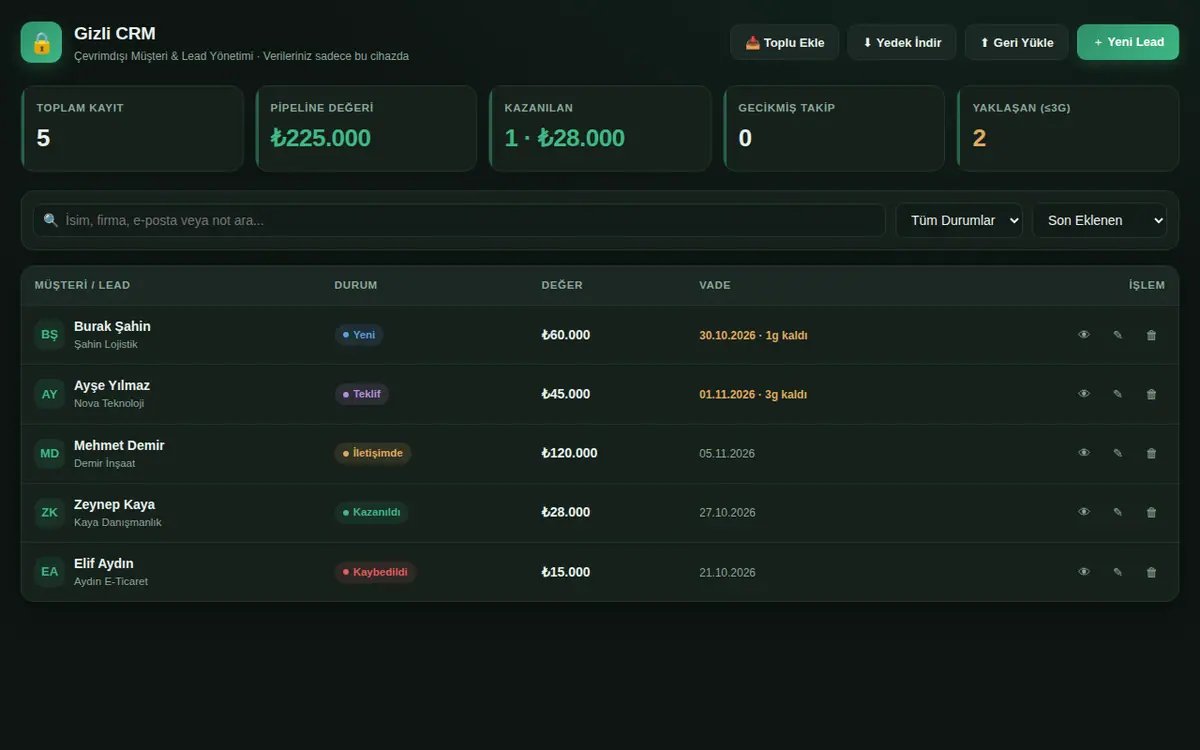Click the due date 30.10.2026 · 1g kaldı

[753, 335]
